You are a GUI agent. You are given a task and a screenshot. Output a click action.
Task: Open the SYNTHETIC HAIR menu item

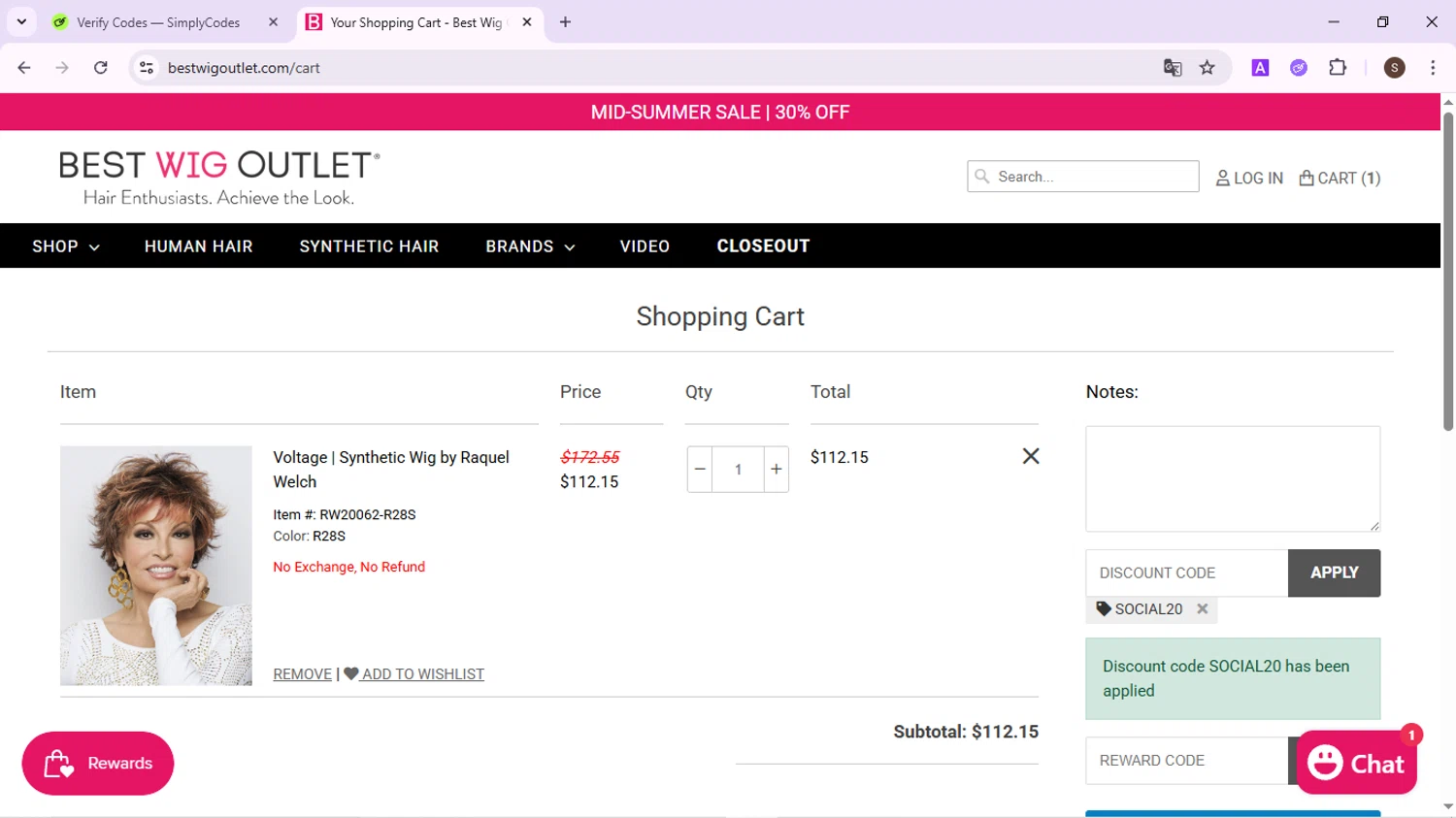click(369, 246)
